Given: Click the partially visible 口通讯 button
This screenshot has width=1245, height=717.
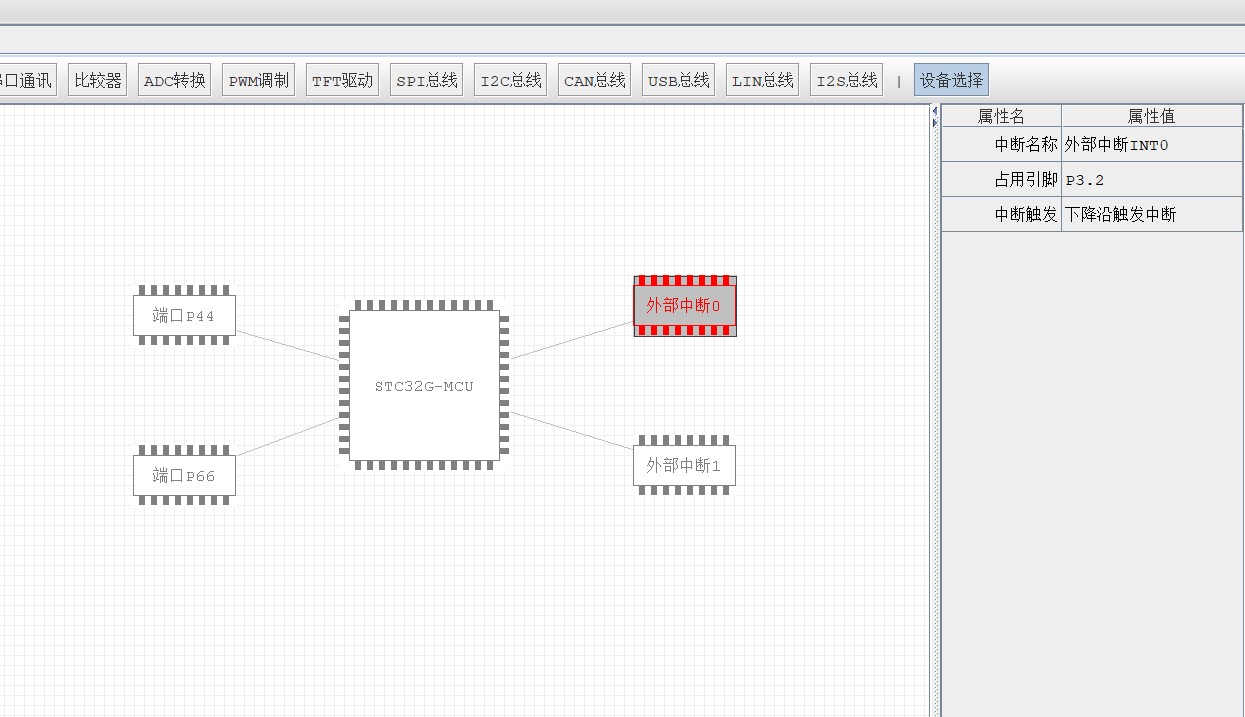Looking at the screenshot, I should (28, 81).
